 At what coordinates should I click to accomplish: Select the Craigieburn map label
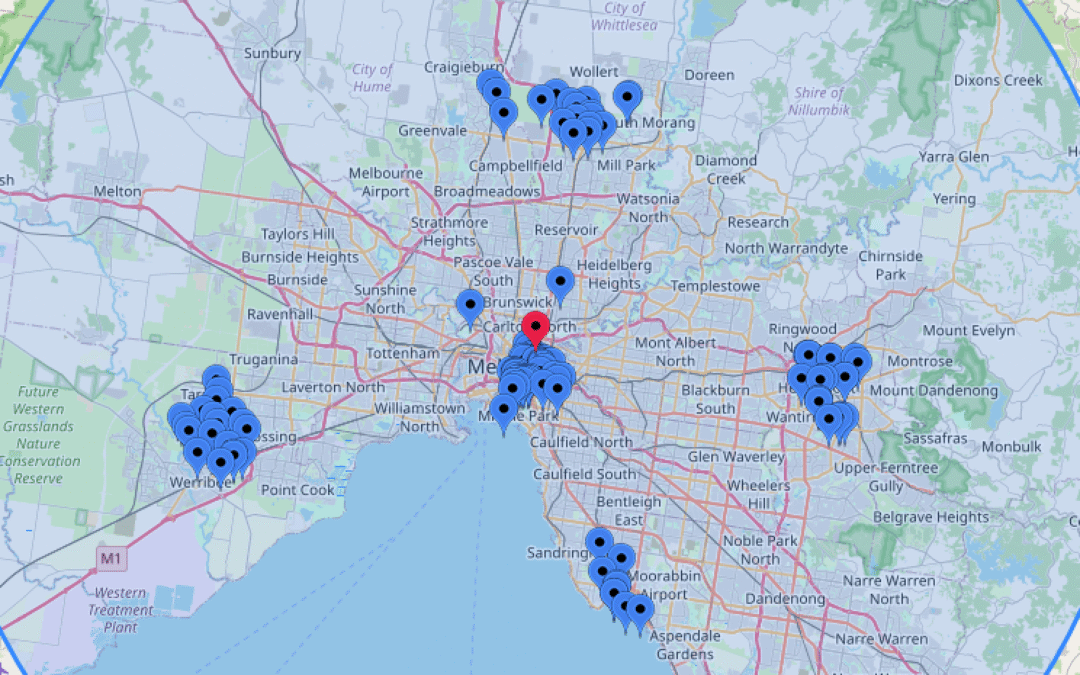[x=464, y=68]
